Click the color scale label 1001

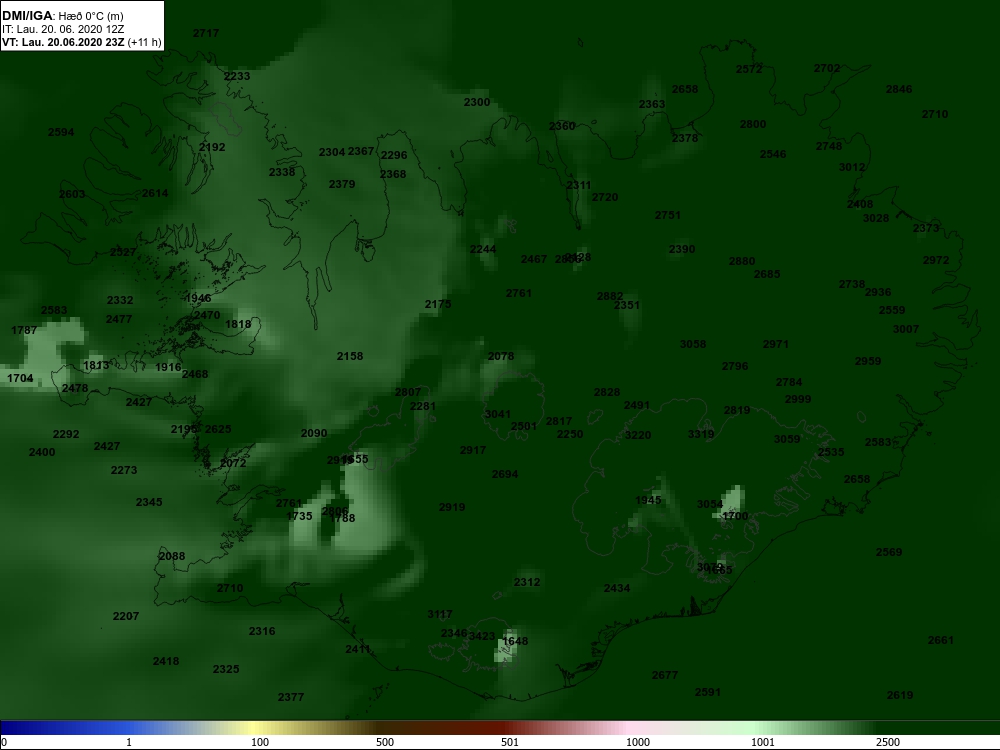tap(763, 742)
